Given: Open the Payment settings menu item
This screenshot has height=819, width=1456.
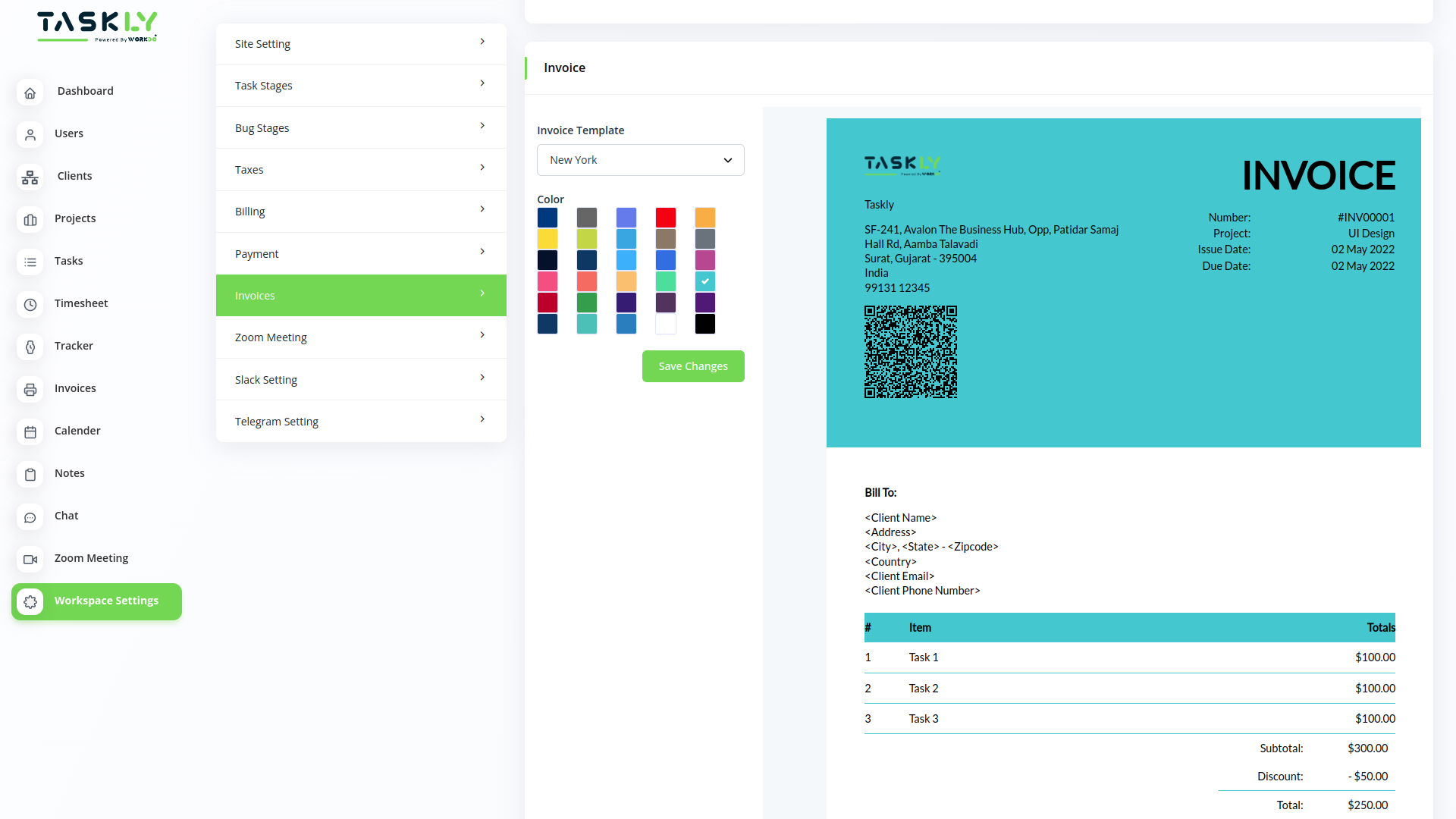Looking at the screenshot, I should (360, 253).
